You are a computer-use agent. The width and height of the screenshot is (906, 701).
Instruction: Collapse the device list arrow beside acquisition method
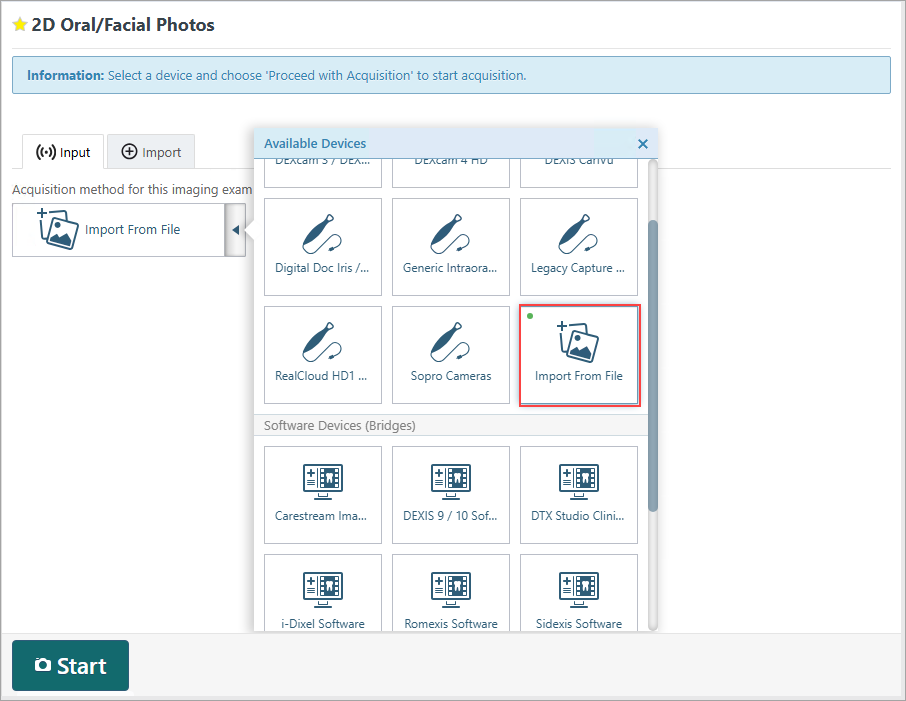click(235, 230)
